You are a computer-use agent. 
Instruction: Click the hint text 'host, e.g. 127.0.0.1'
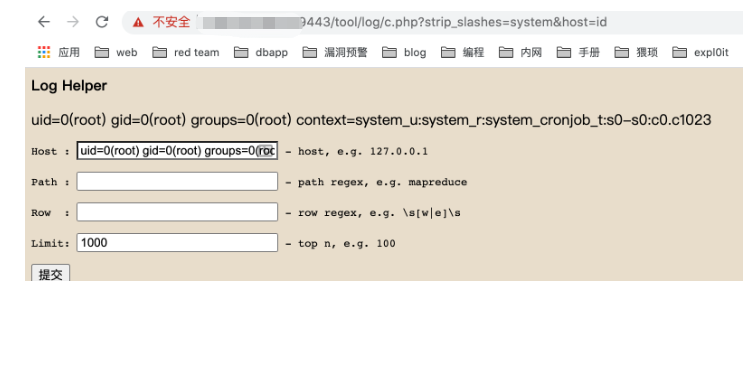point(363,152)
